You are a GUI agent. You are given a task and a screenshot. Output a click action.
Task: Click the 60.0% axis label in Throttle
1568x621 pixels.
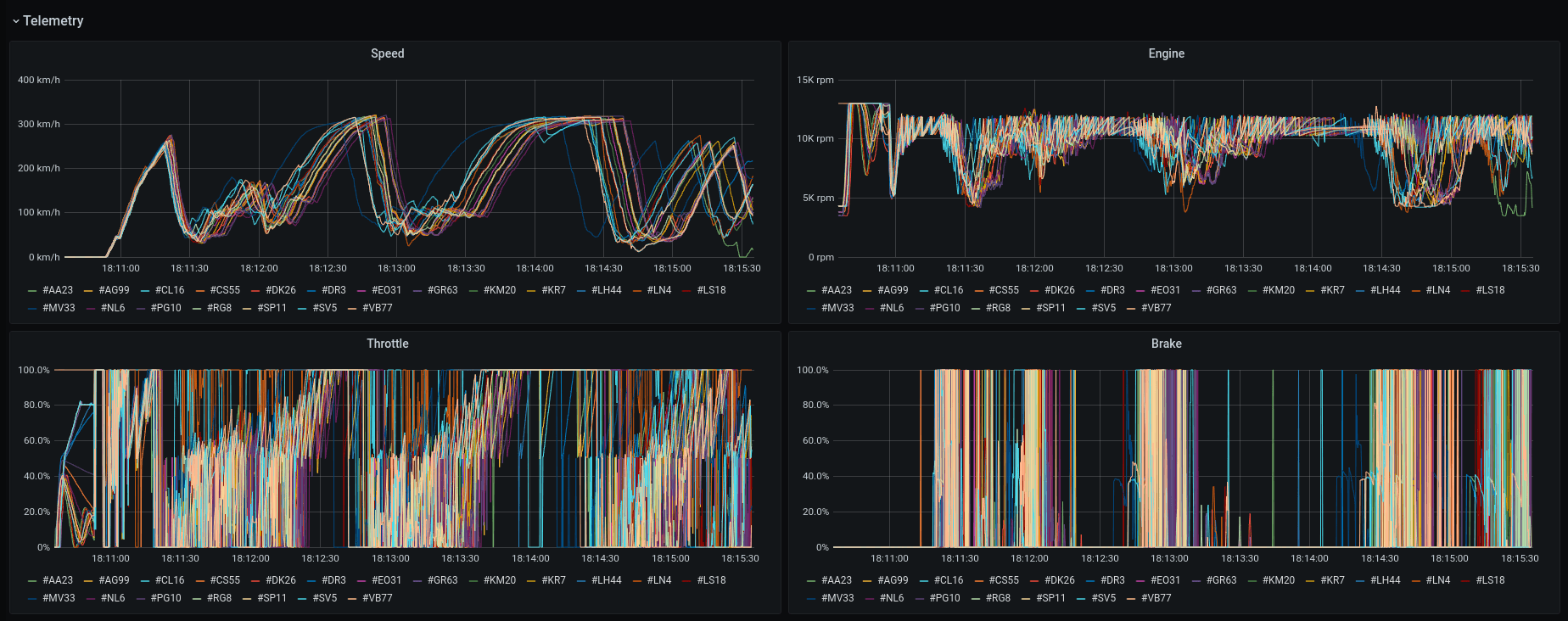click(36, 440)
